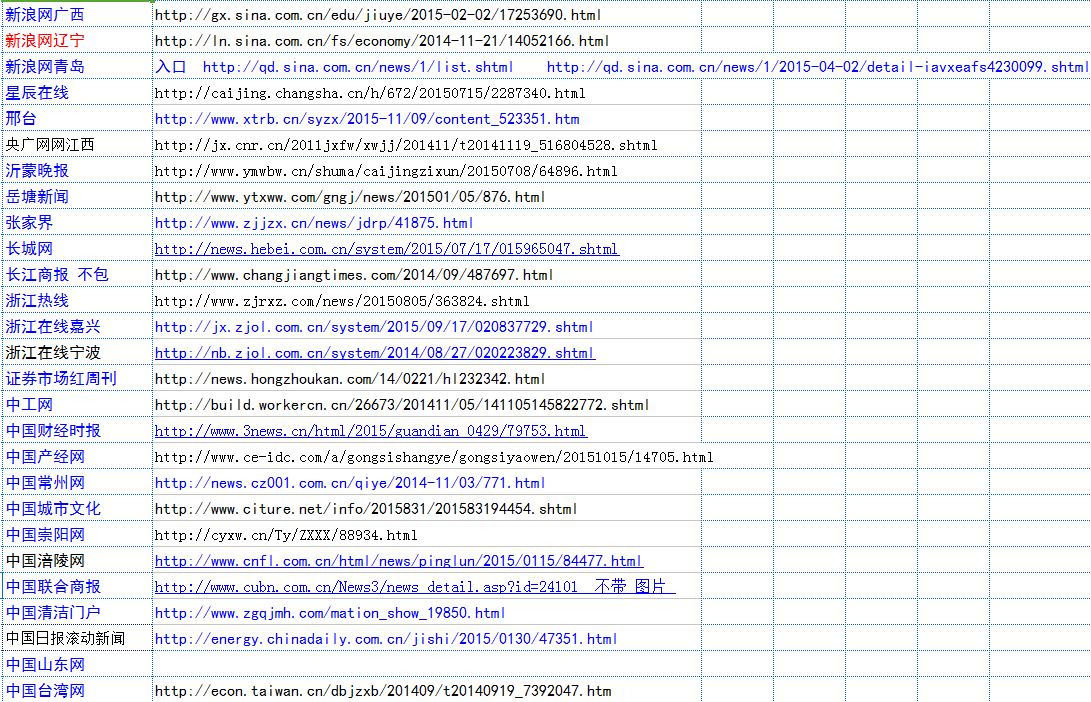
Task: Select the cell 长城网
Action: (77, 248)
